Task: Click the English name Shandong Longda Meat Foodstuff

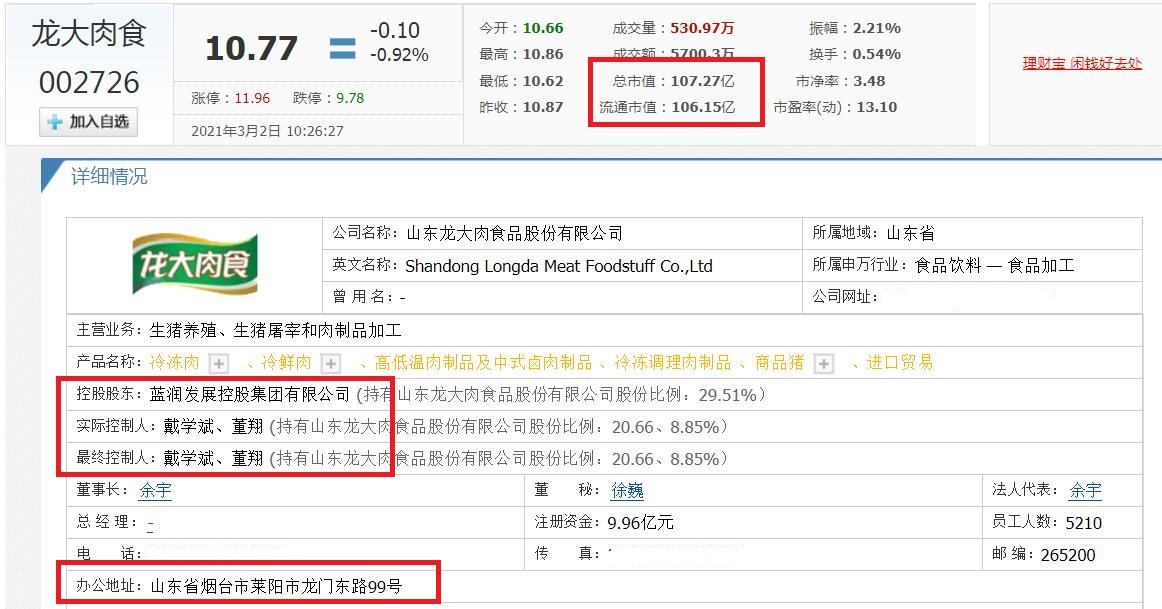Action: click(x=559, y=266)
